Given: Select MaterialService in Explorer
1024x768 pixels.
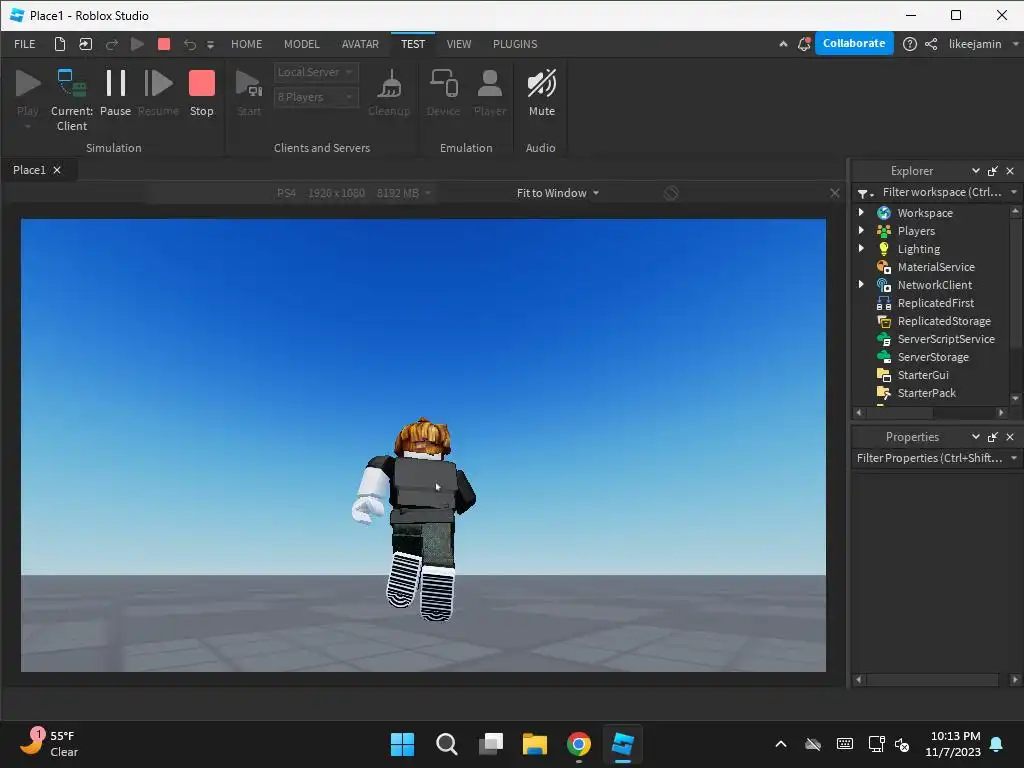Looking at the screenshot, I should tap(935, 266).
